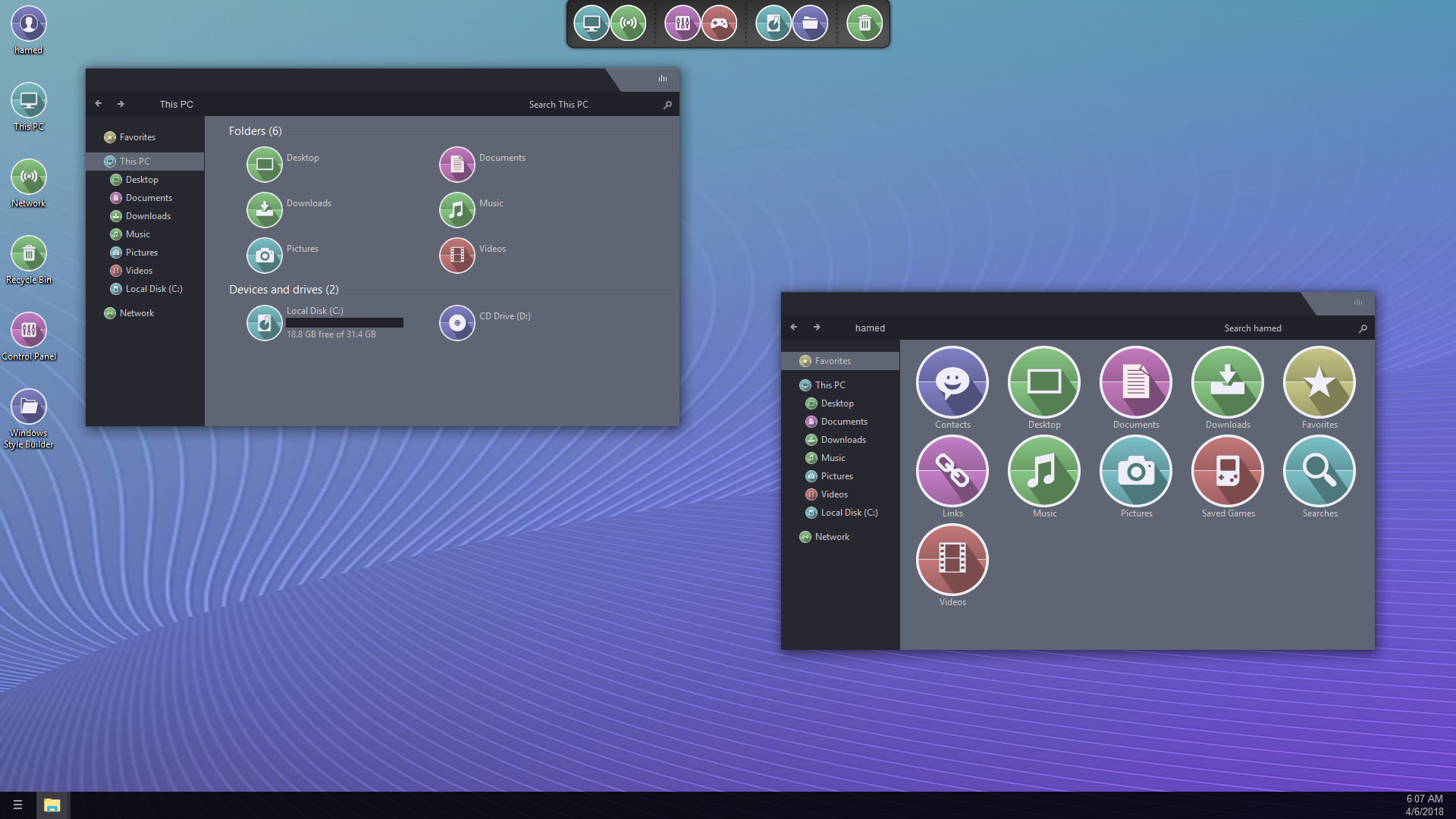This screenshot has width=1456, height=819.
Task: Open the Saved Games folder
Action: [x=1228, y=472]
